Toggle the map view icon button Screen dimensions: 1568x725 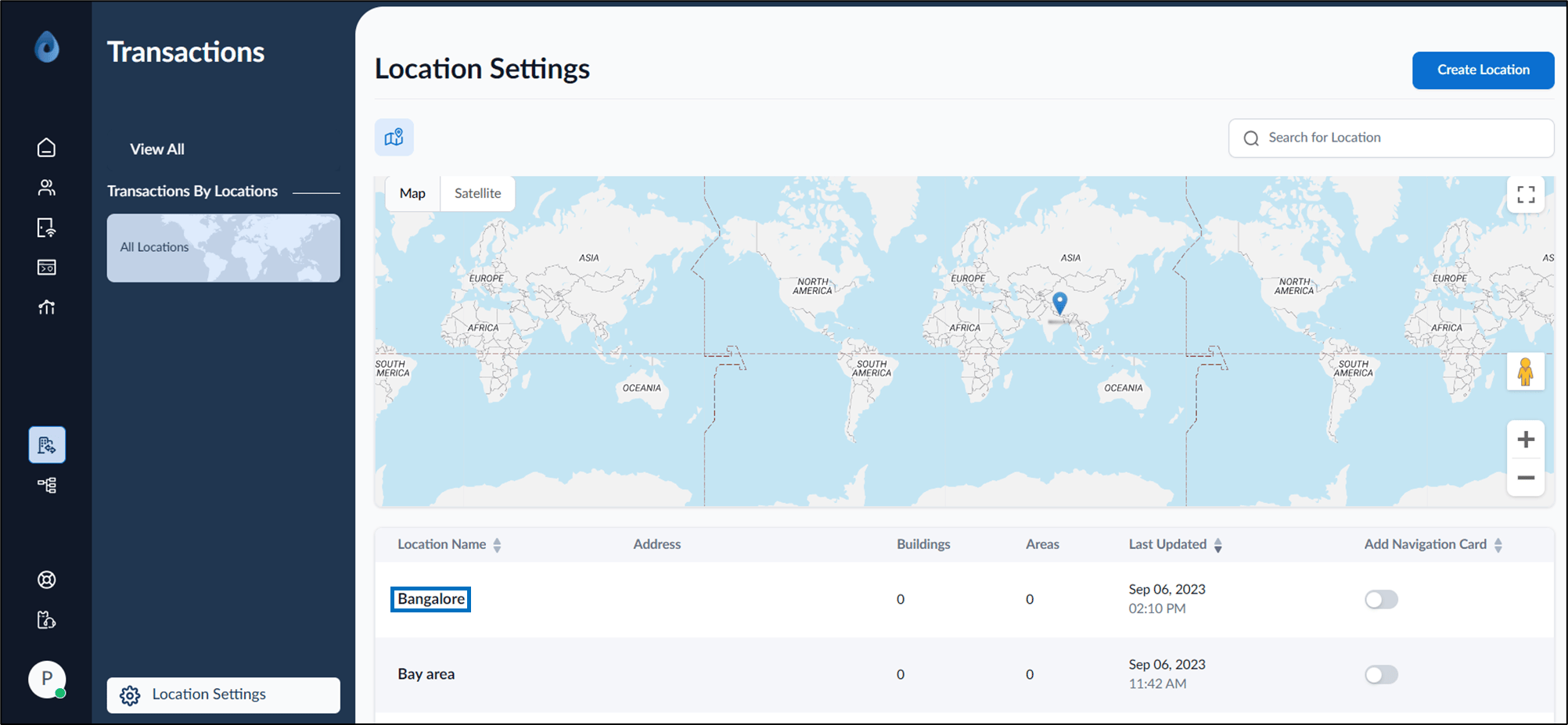[x=394, y=138]
